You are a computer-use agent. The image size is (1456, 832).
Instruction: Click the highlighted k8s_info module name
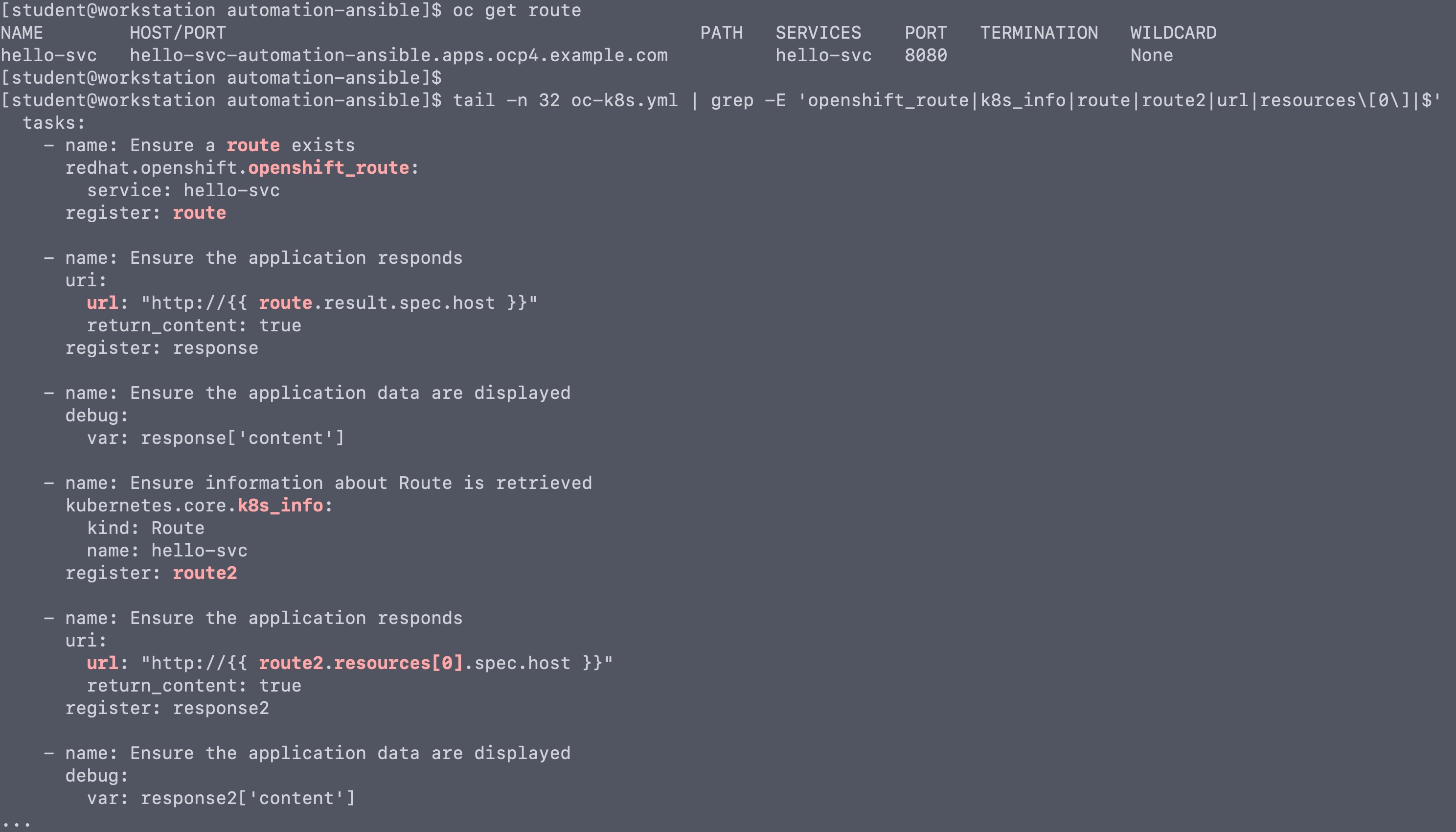tap(280, 506)
